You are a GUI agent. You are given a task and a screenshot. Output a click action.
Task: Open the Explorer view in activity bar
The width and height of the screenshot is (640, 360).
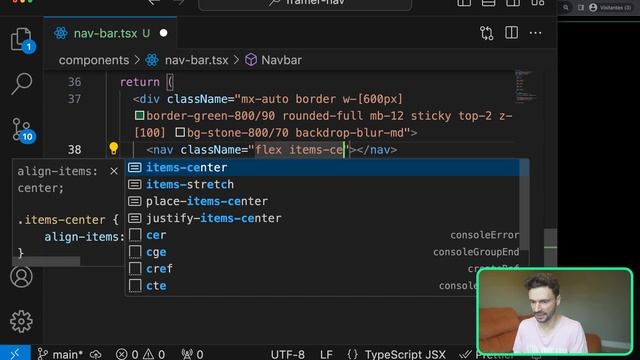coord(22,40)
